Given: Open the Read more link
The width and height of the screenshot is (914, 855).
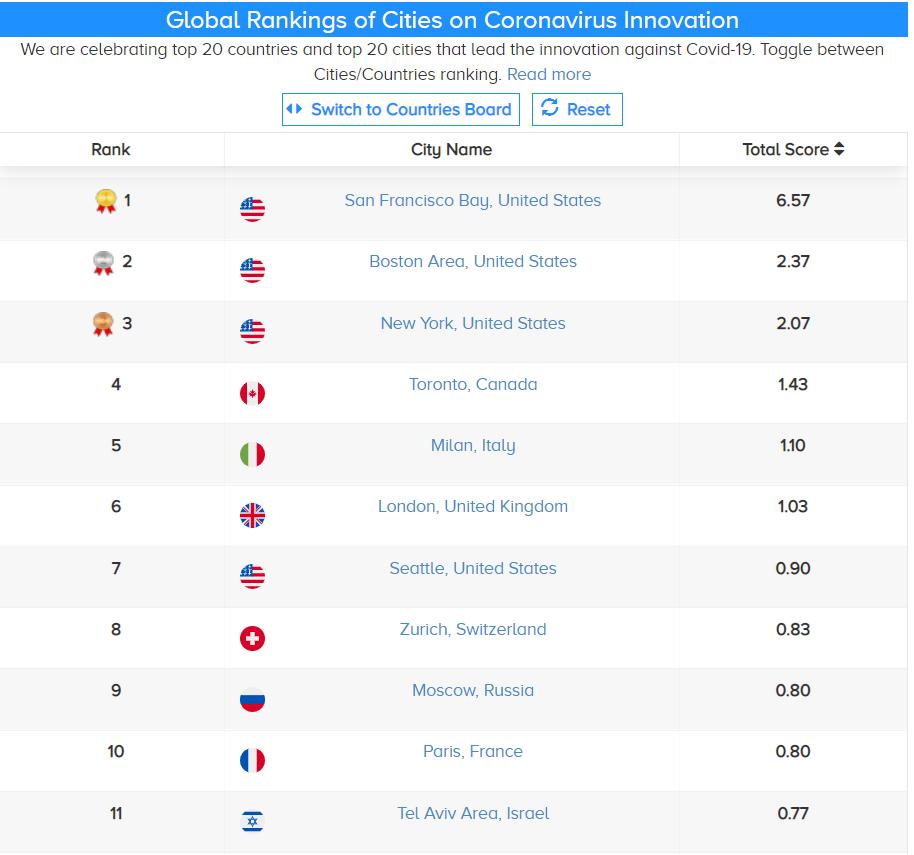Looking at the screenshot, I should [548, 75].
